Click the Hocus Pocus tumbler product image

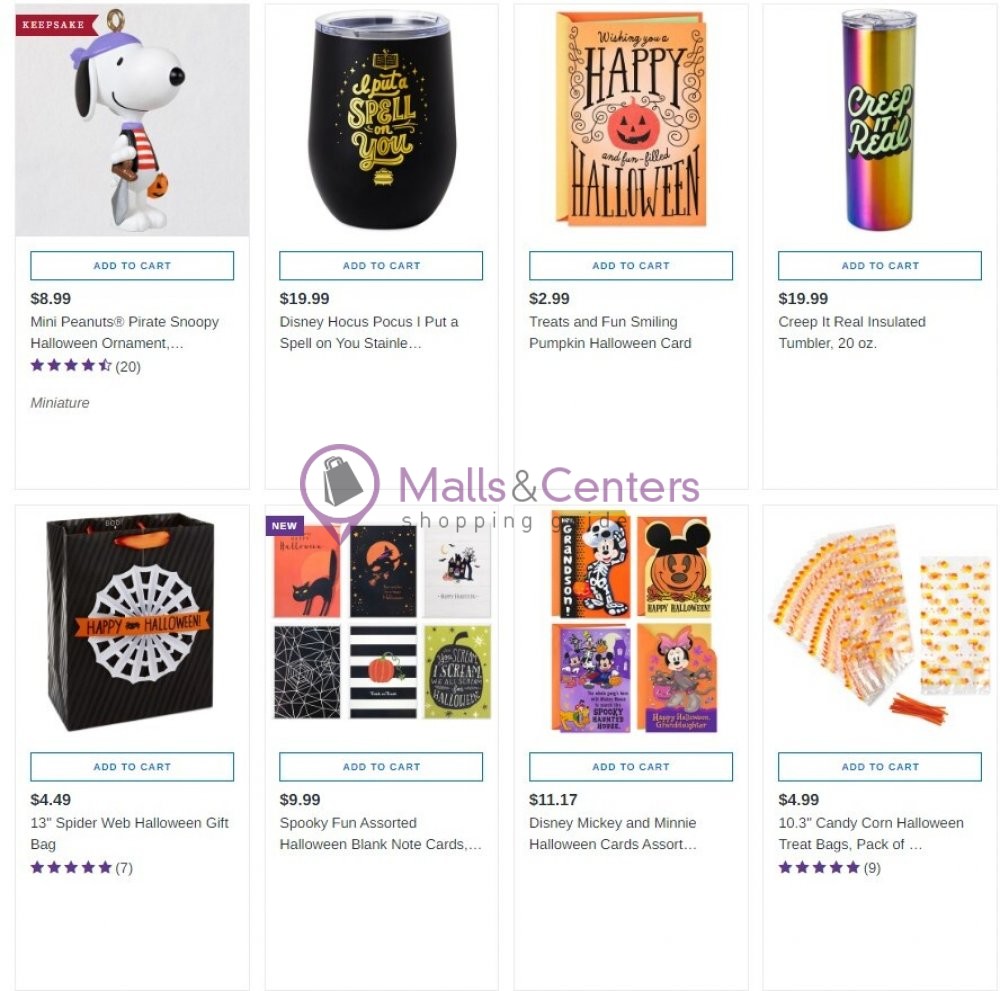pos(381,120)
